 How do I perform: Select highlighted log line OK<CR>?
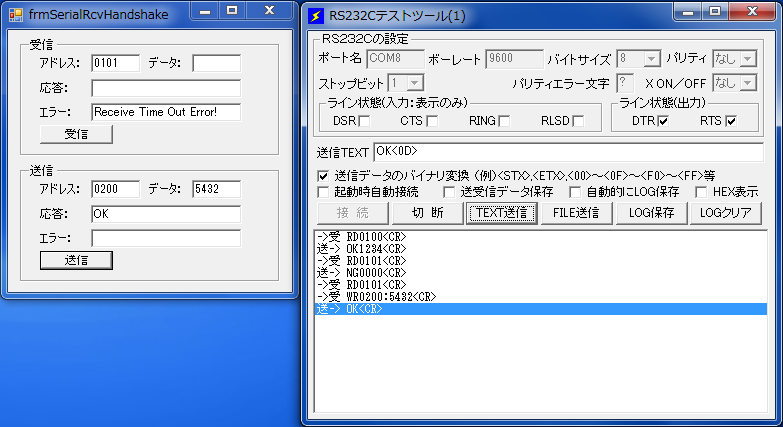541,309
